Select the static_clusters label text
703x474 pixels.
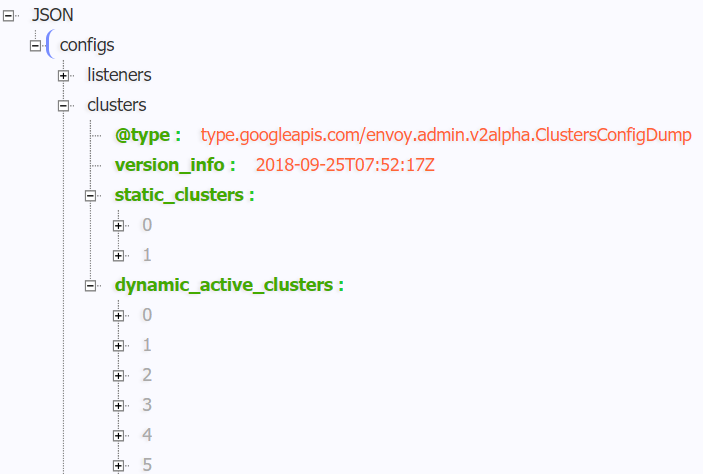(183, 195)
